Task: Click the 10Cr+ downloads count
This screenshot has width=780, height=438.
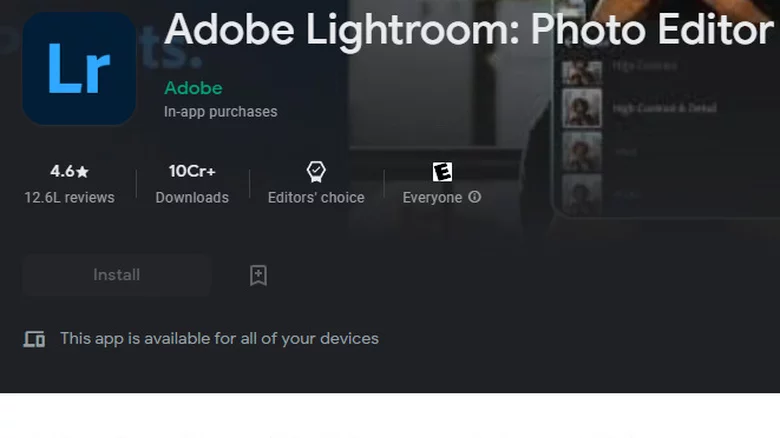Action: click(192, 171)
